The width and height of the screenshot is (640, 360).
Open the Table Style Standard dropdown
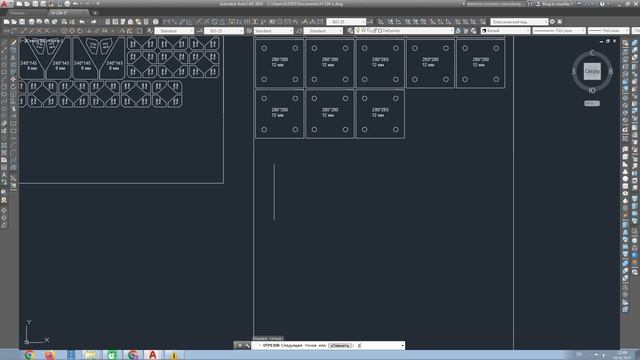point(273,31)
